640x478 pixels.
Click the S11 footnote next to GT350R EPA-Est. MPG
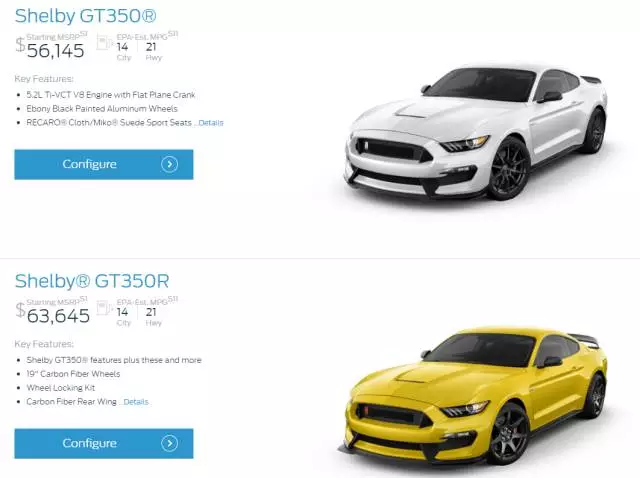point(173,299)
